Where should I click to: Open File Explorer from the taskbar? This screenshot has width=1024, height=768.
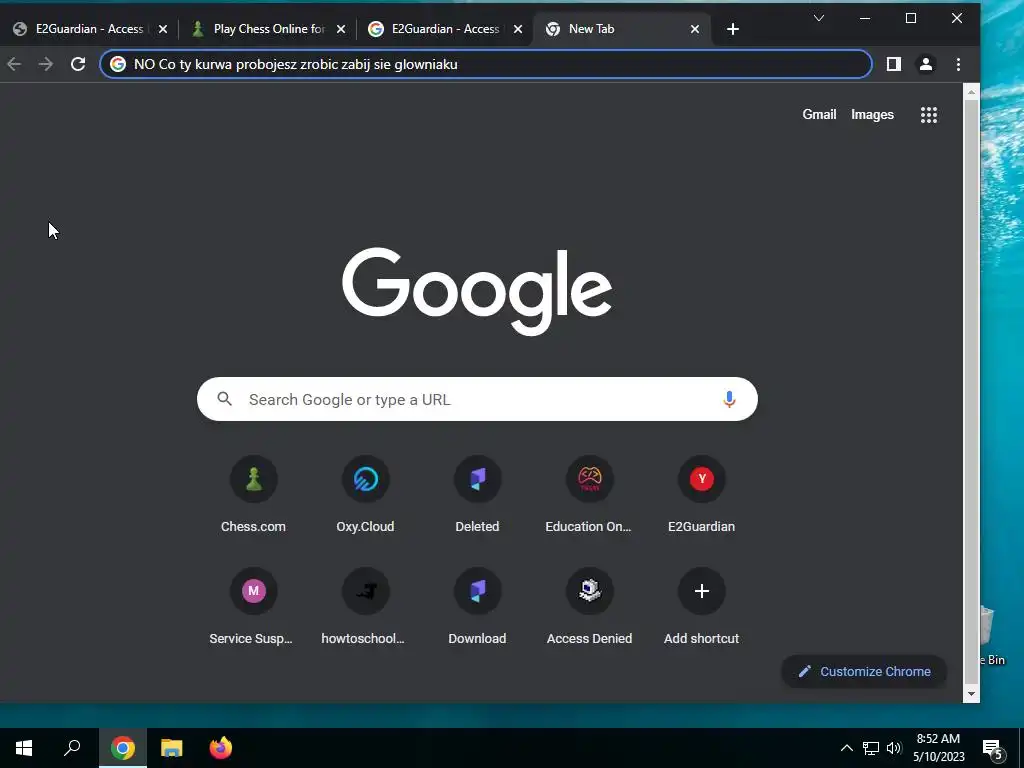tap(172, 748)
